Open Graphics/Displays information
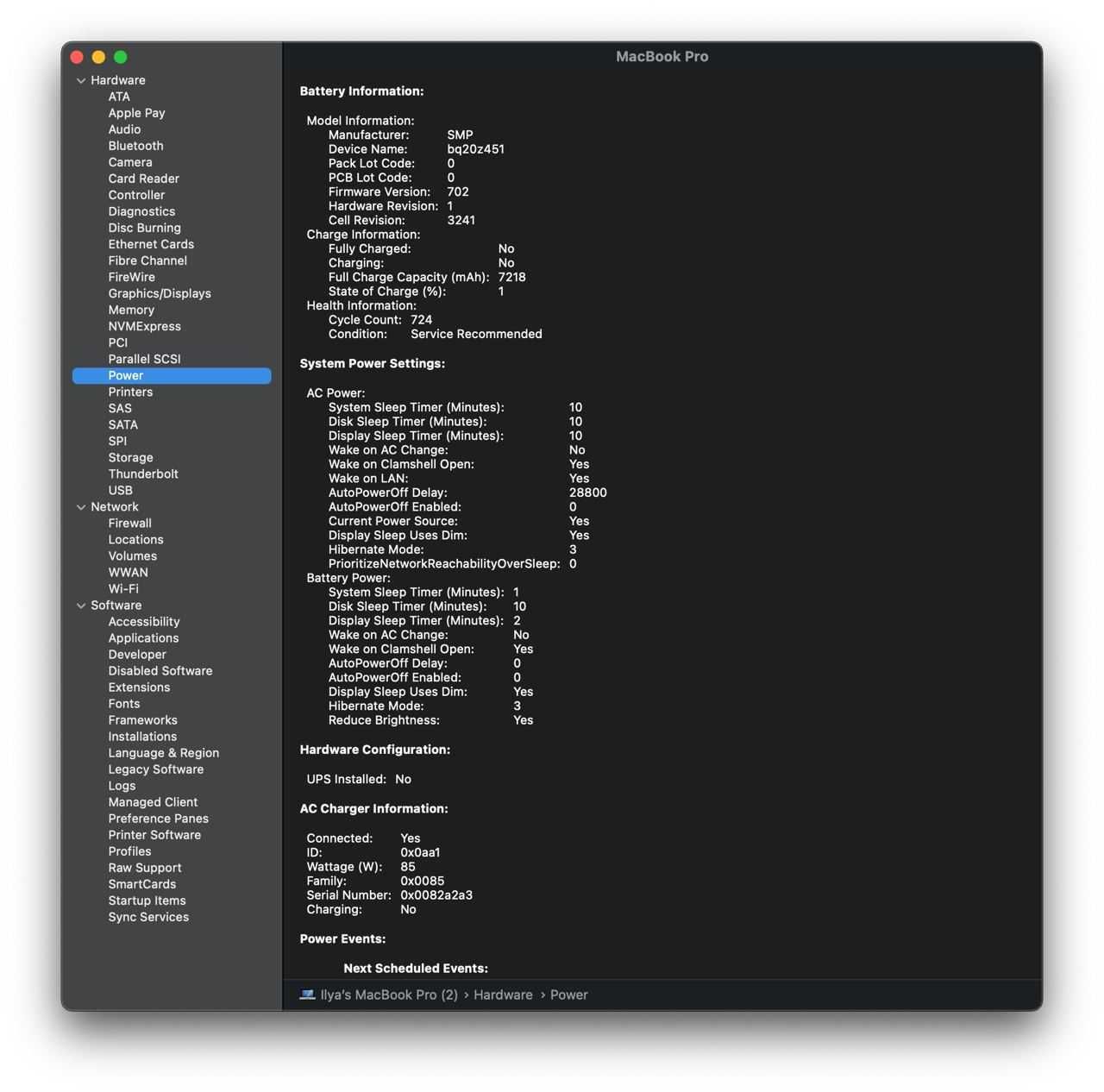Screen dimensions: 1104x1092 click(x=160, y=293)
